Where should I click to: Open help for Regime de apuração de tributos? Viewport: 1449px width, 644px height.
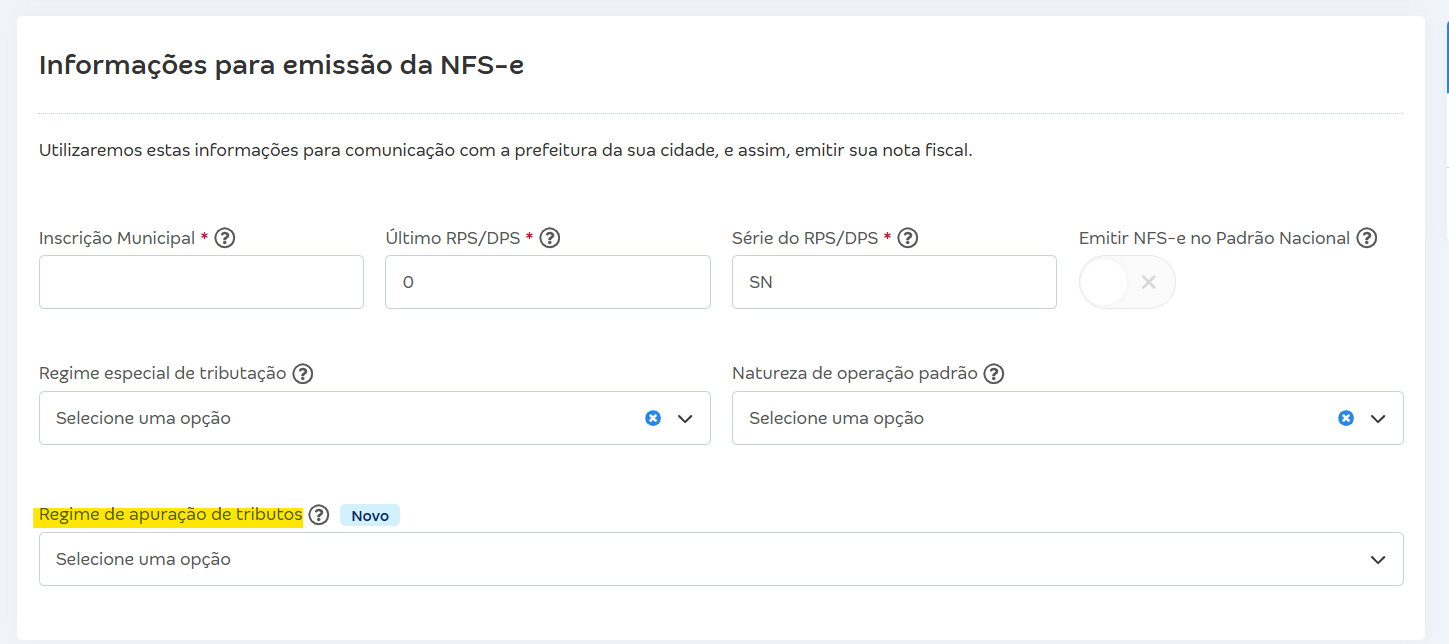coord(320,514)
